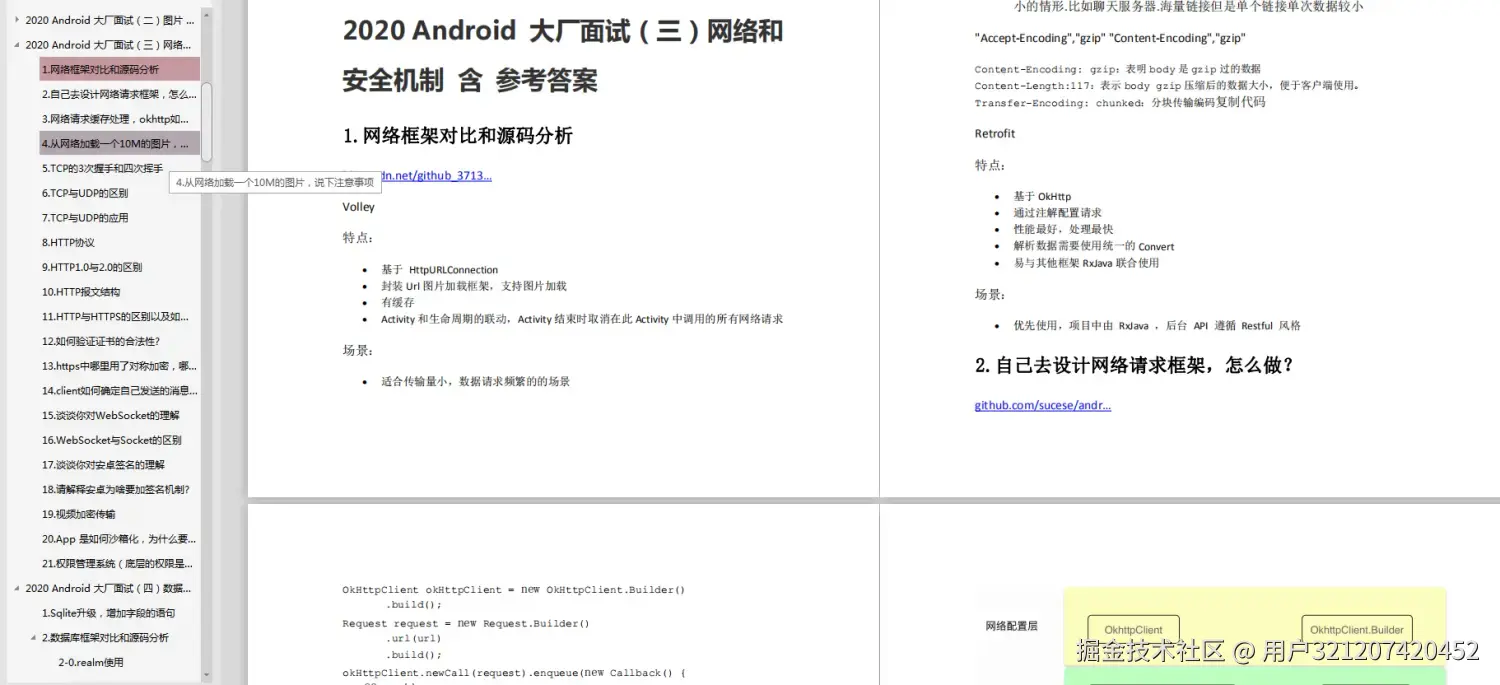
Task: Open bookmark 2020 Android 大厂面试(三)网络
Action: [108, 45]
